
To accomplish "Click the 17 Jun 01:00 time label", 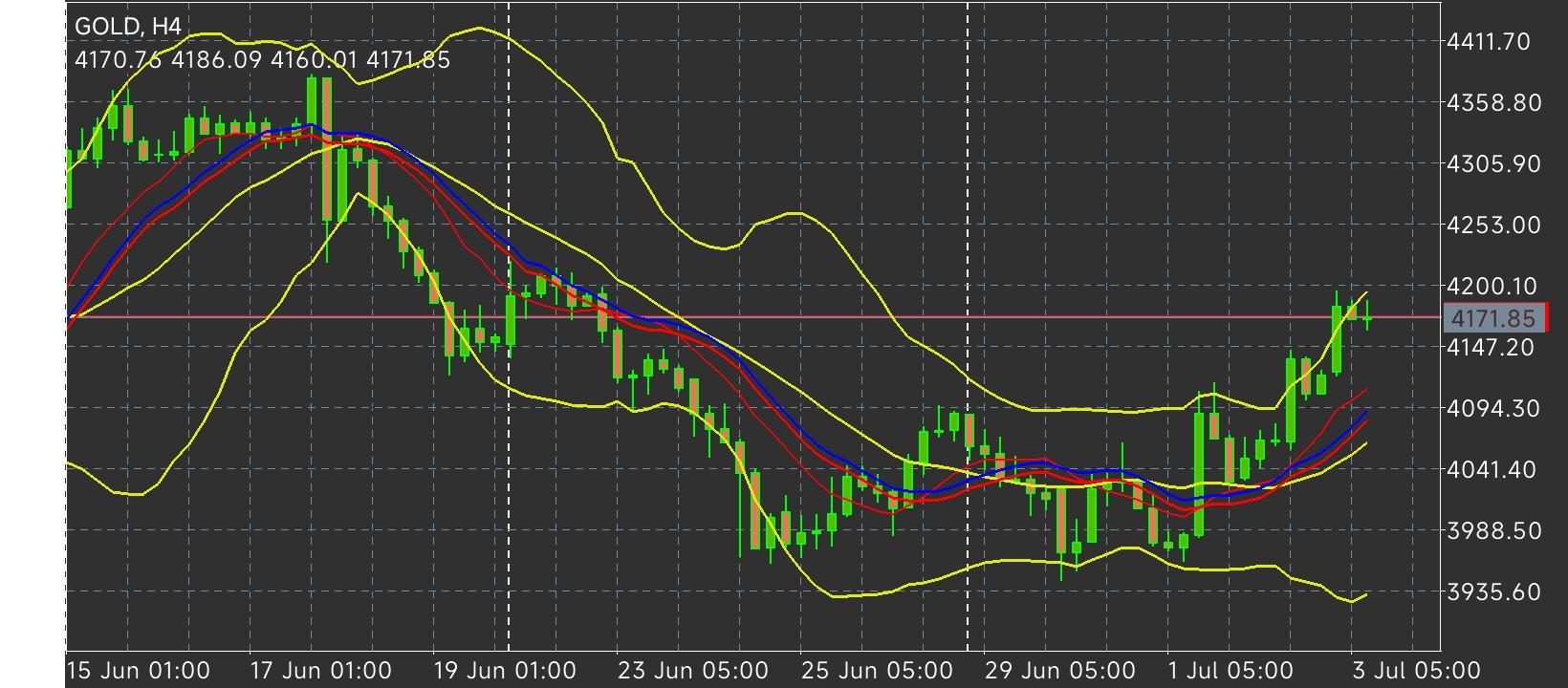I will point(320,671).
